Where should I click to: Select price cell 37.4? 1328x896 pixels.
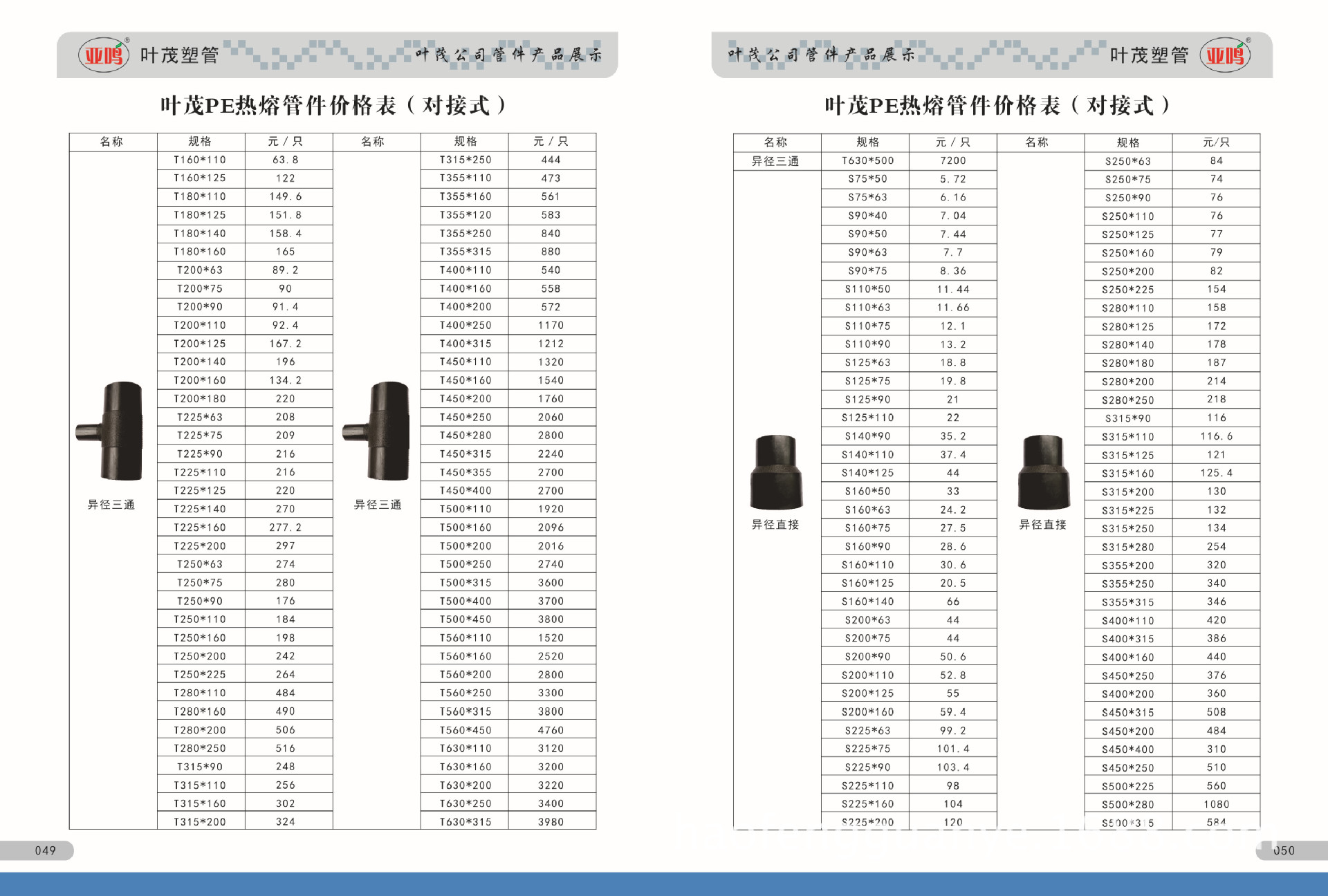[953, 455]
